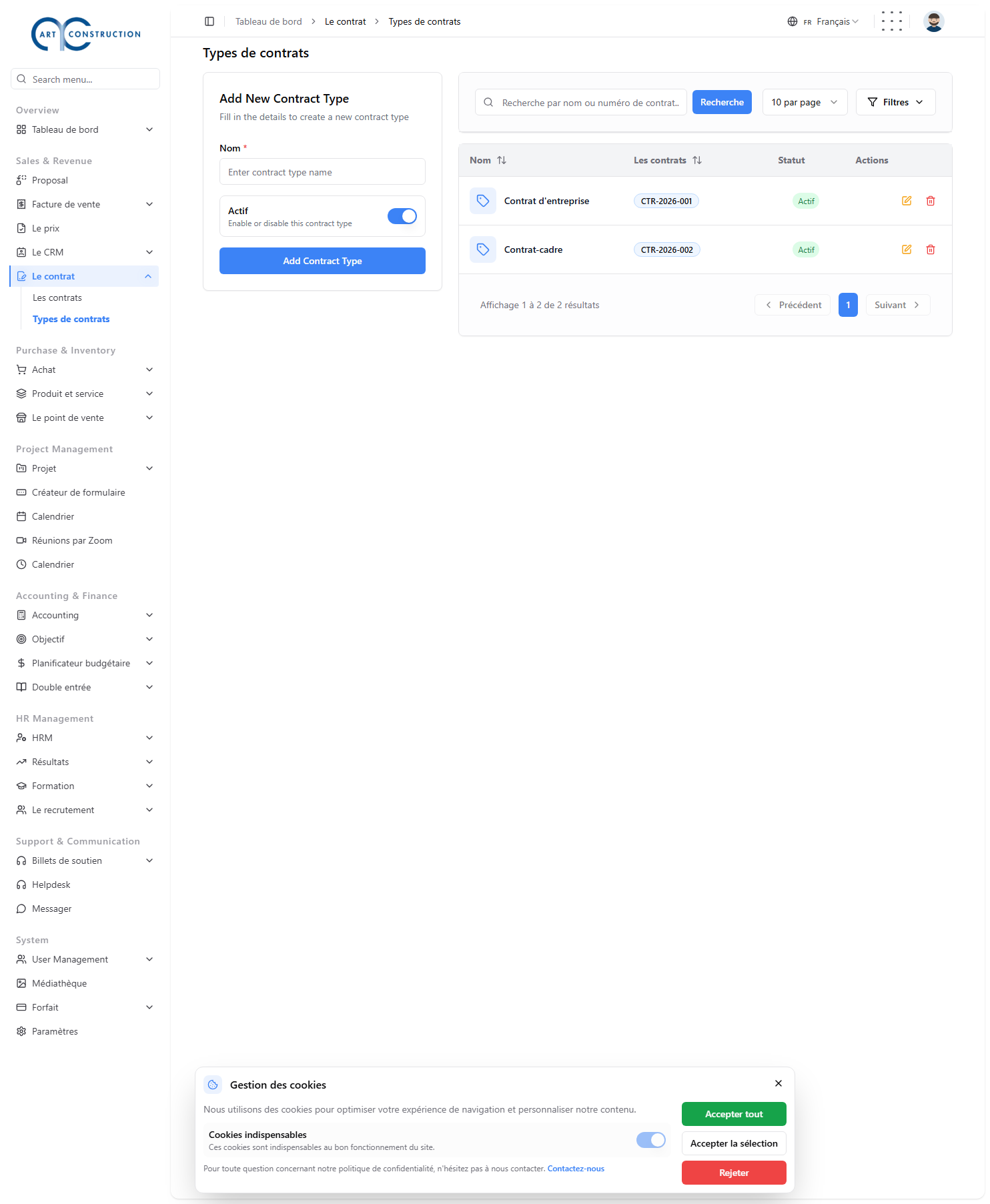
Task: Focus the contract type name field
Action: (x=322, y=171)
